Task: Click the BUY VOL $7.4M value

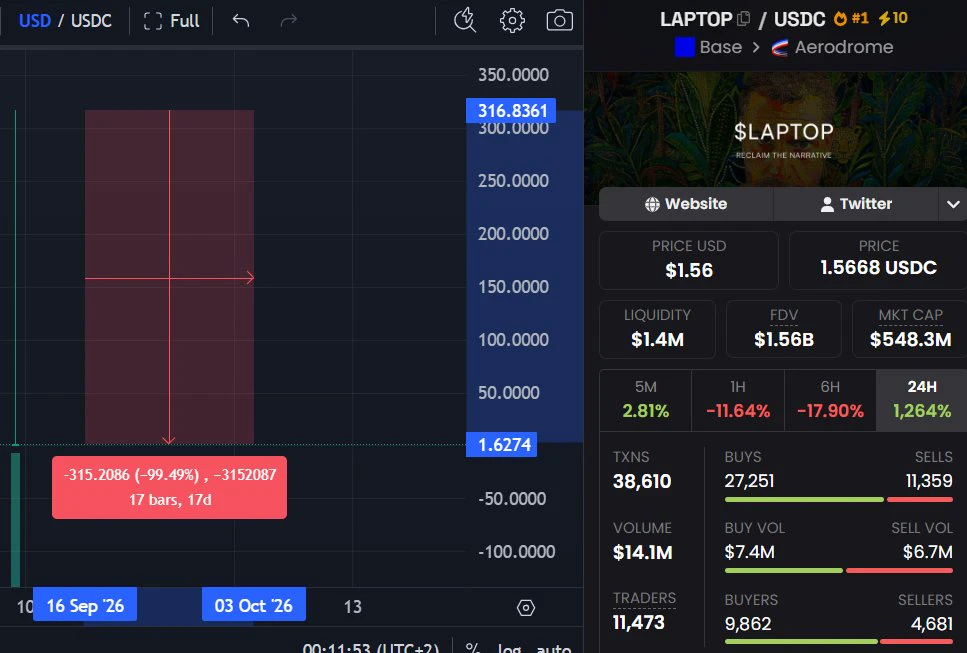Action: tap(749, 552)
